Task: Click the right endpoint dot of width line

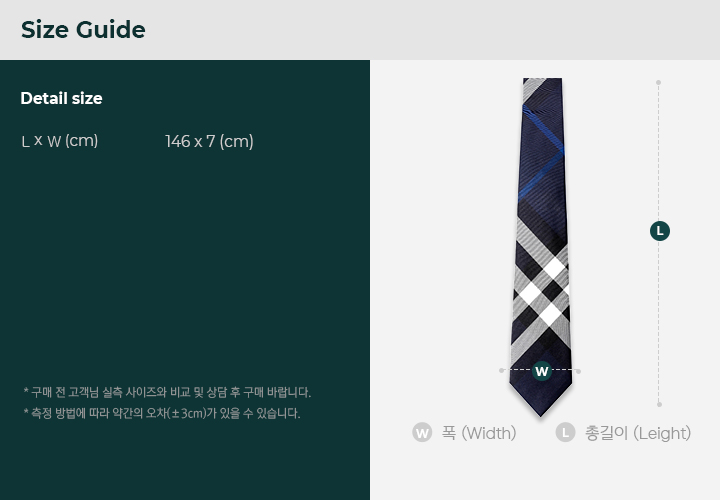Action: [x=578, y=371]
